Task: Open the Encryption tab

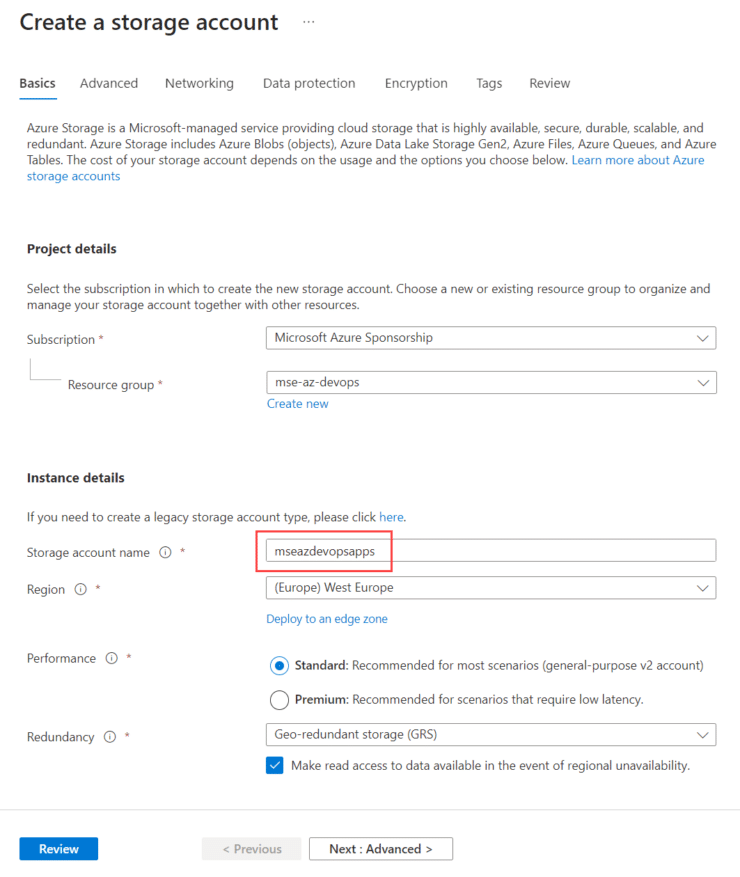Action: 416,83
